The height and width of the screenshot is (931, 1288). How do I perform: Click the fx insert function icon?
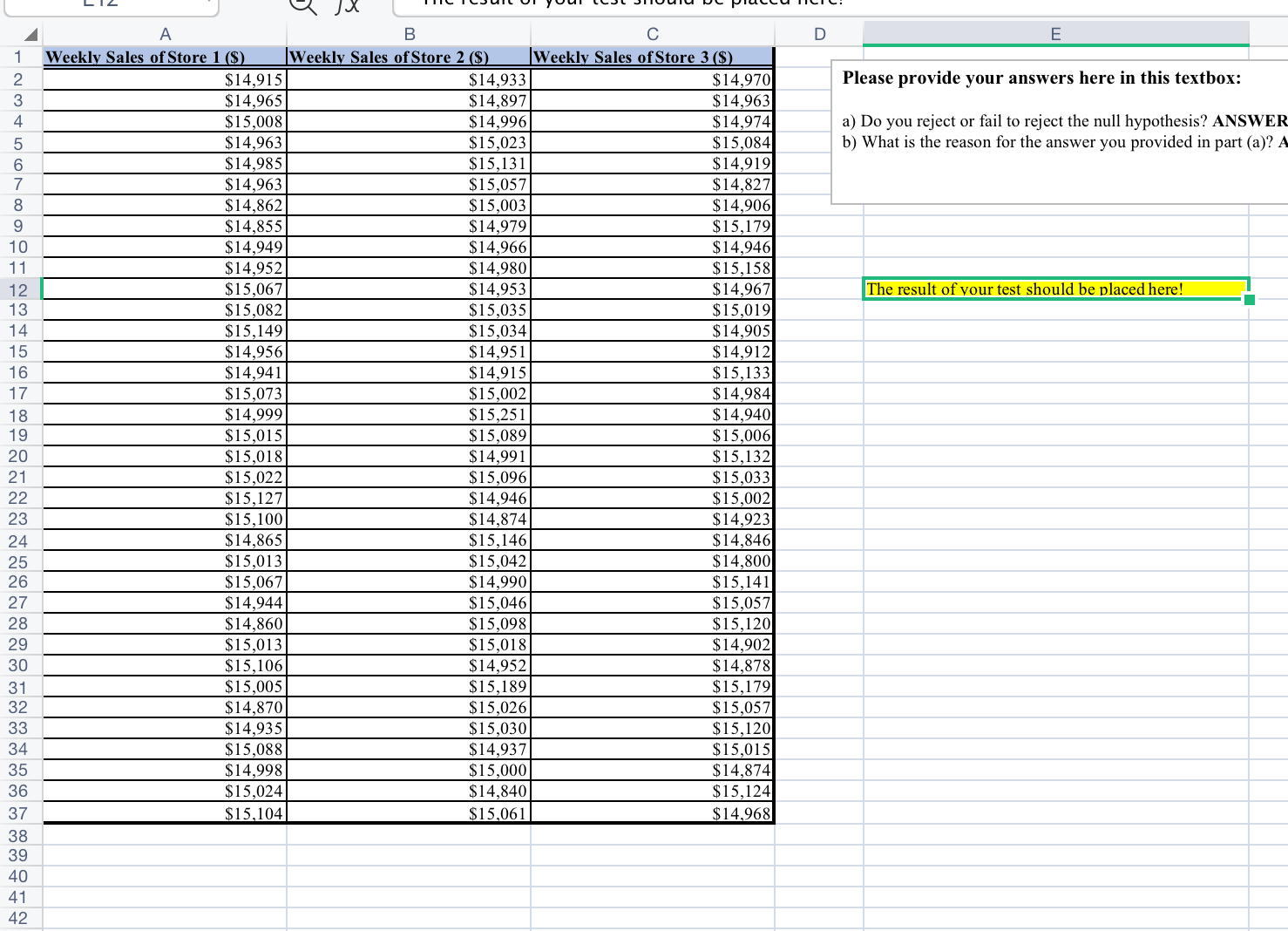[x=347, y=5]
